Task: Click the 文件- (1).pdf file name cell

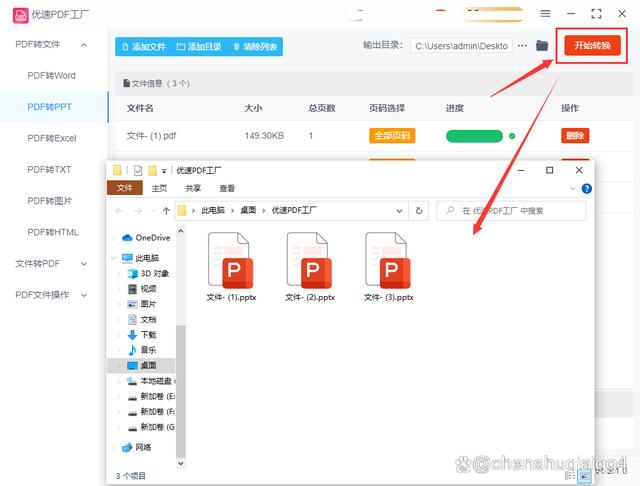Action: (x=151, y=135)
